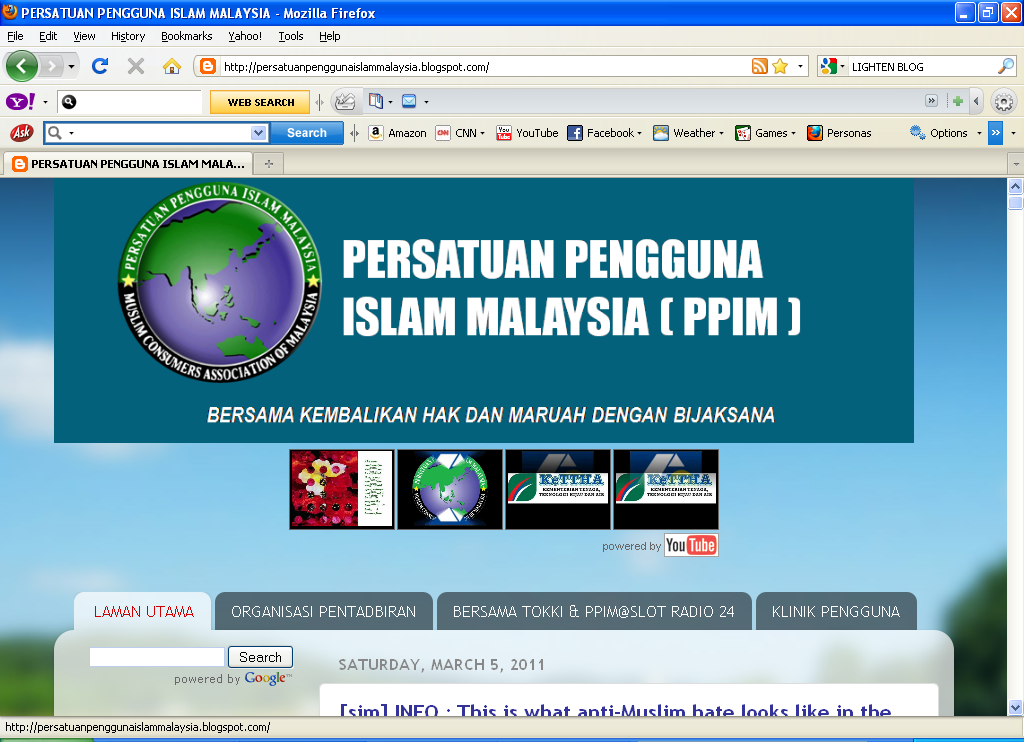
Task: Open the Tools menu
Action: click(291, 36)
